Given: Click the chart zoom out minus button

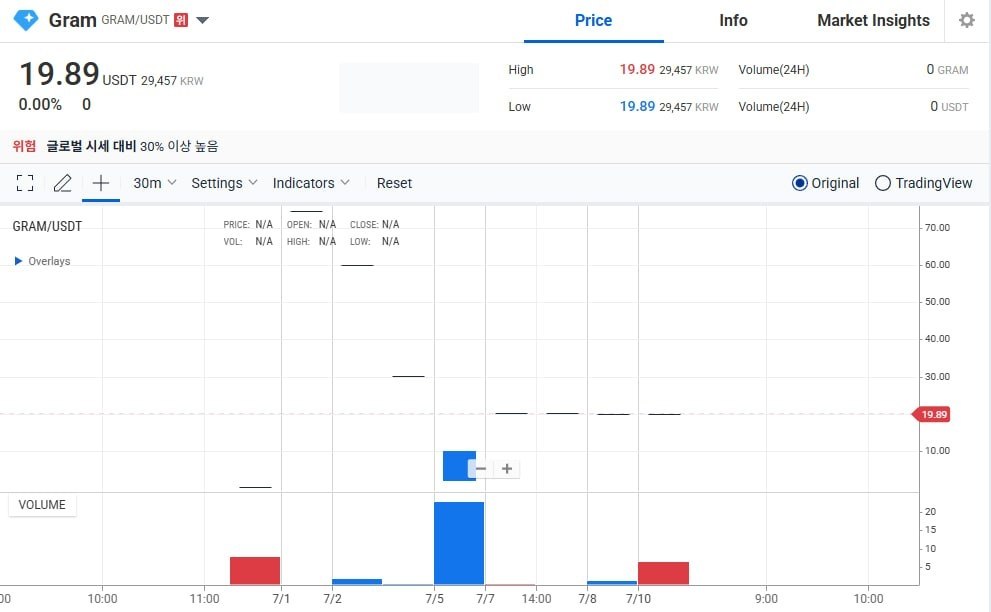Looking at the screenshot, I should (x=481, y=468).
